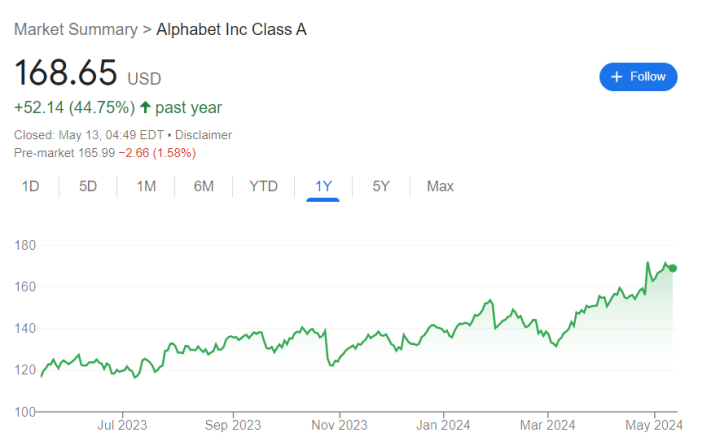Screen dimensions: 720x437
Task: Switch chart to YTD range
Action: [x=264, y=186]
